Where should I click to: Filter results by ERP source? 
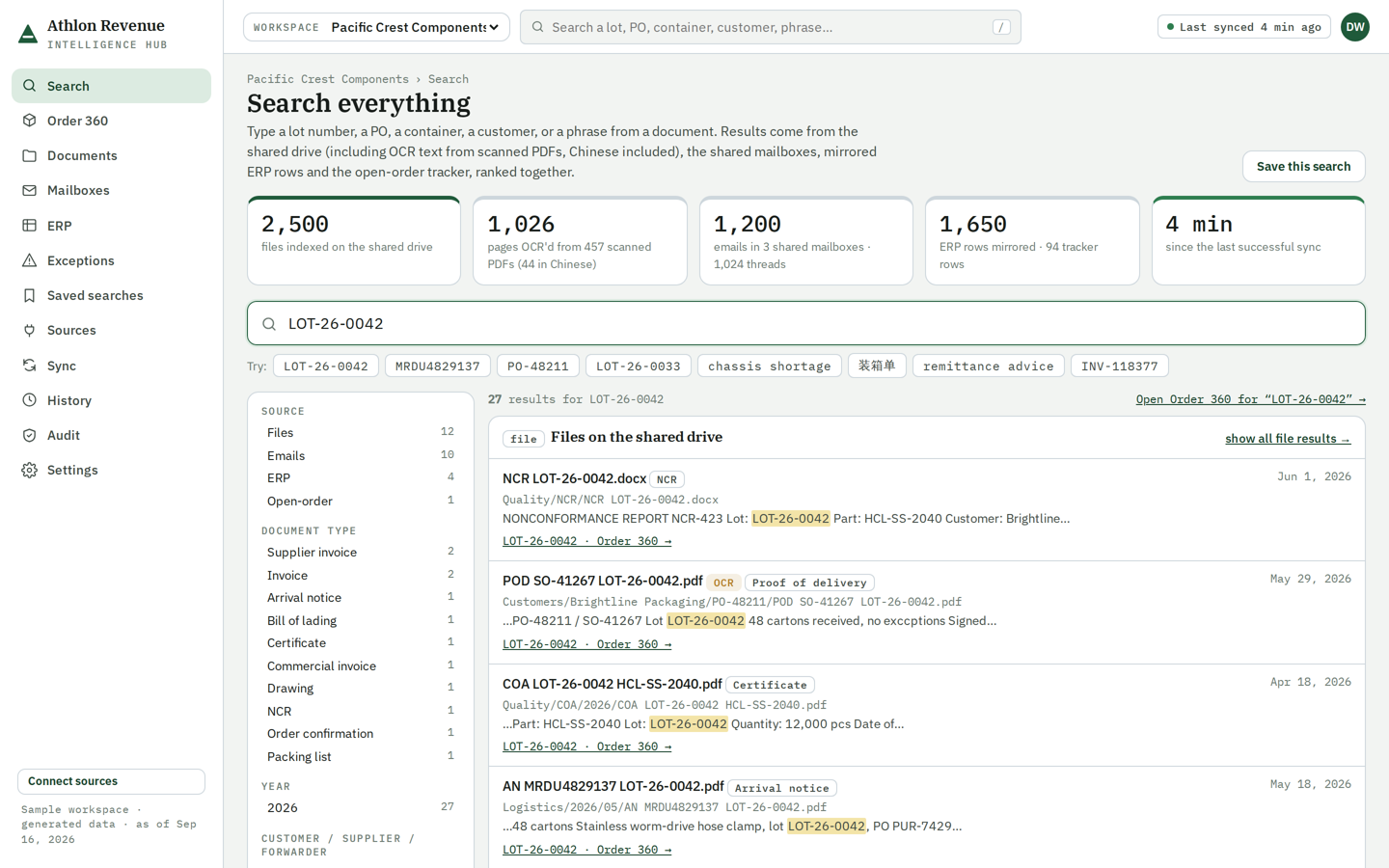pos(360,477)
